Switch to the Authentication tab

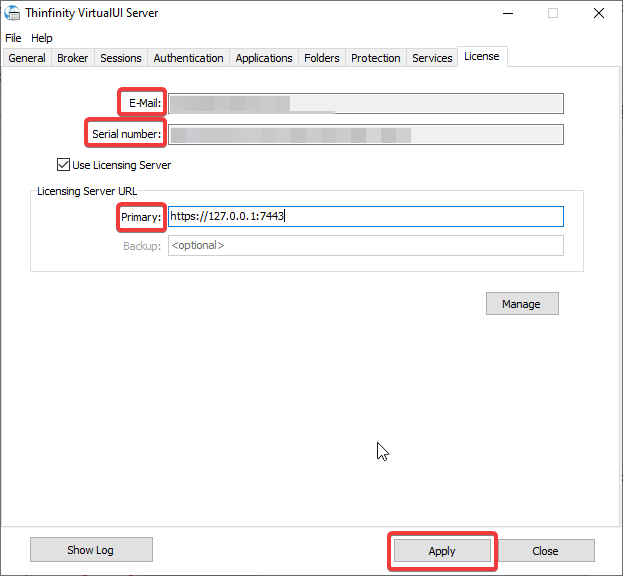[x=188, y=58]
